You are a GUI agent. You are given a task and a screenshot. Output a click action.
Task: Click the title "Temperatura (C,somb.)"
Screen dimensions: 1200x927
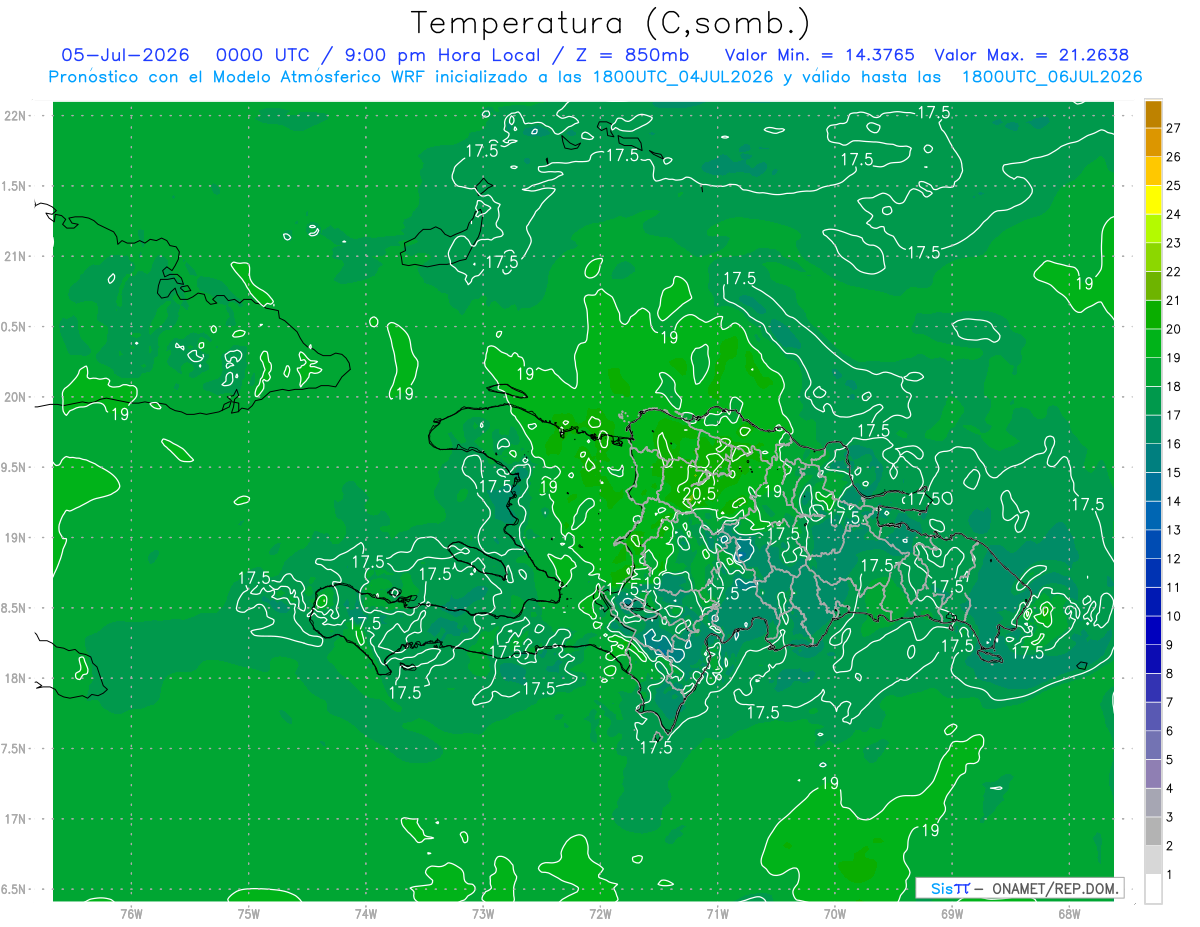[x=611, y=23]
